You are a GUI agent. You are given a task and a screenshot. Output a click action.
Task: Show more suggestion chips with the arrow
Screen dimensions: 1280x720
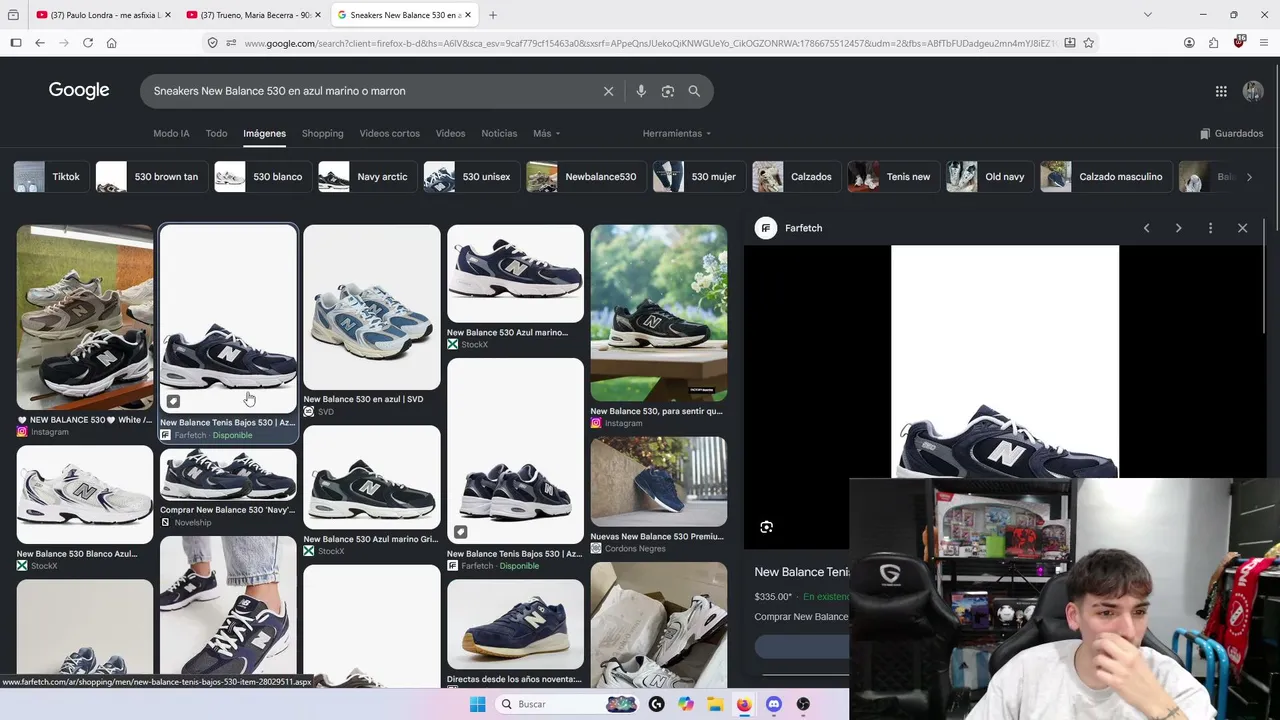tap(1249, 177)
